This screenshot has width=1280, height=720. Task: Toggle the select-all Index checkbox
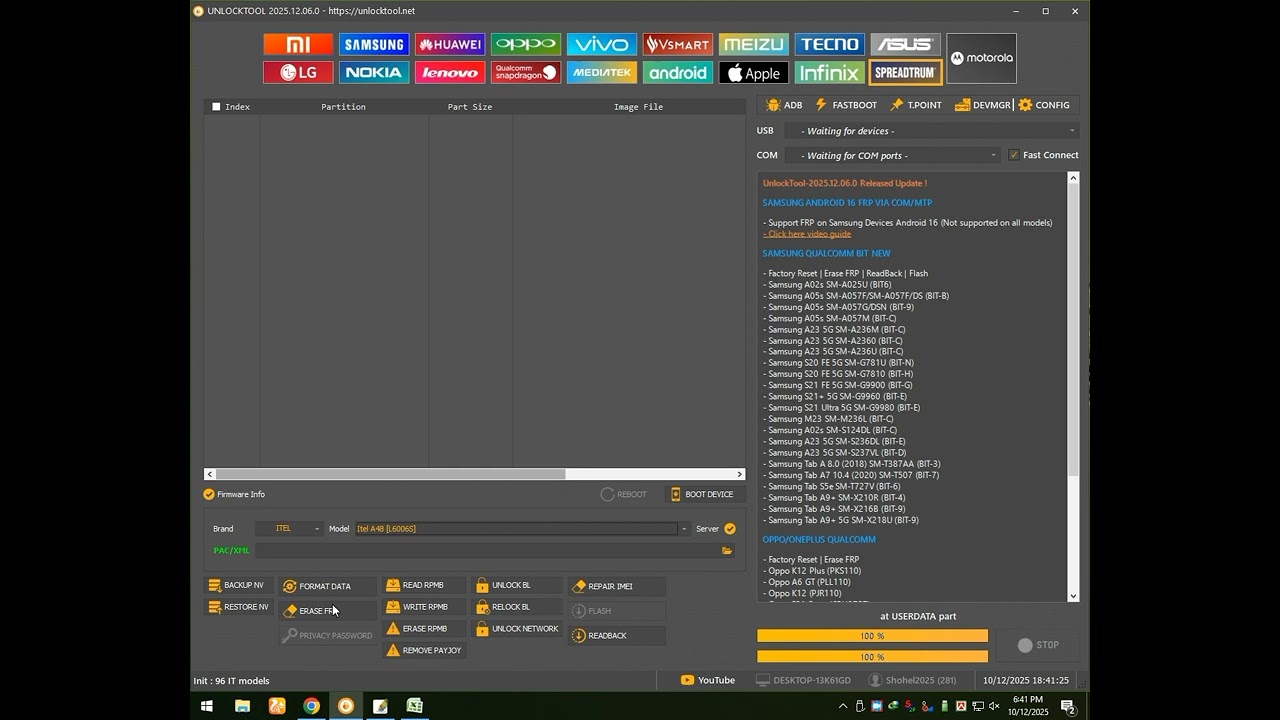[216, 107]
